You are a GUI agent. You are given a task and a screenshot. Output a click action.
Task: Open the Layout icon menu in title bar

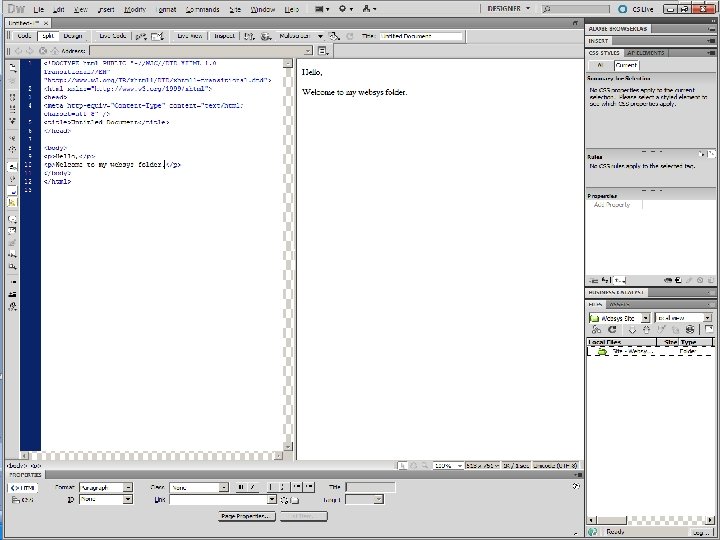coord(322,9)
